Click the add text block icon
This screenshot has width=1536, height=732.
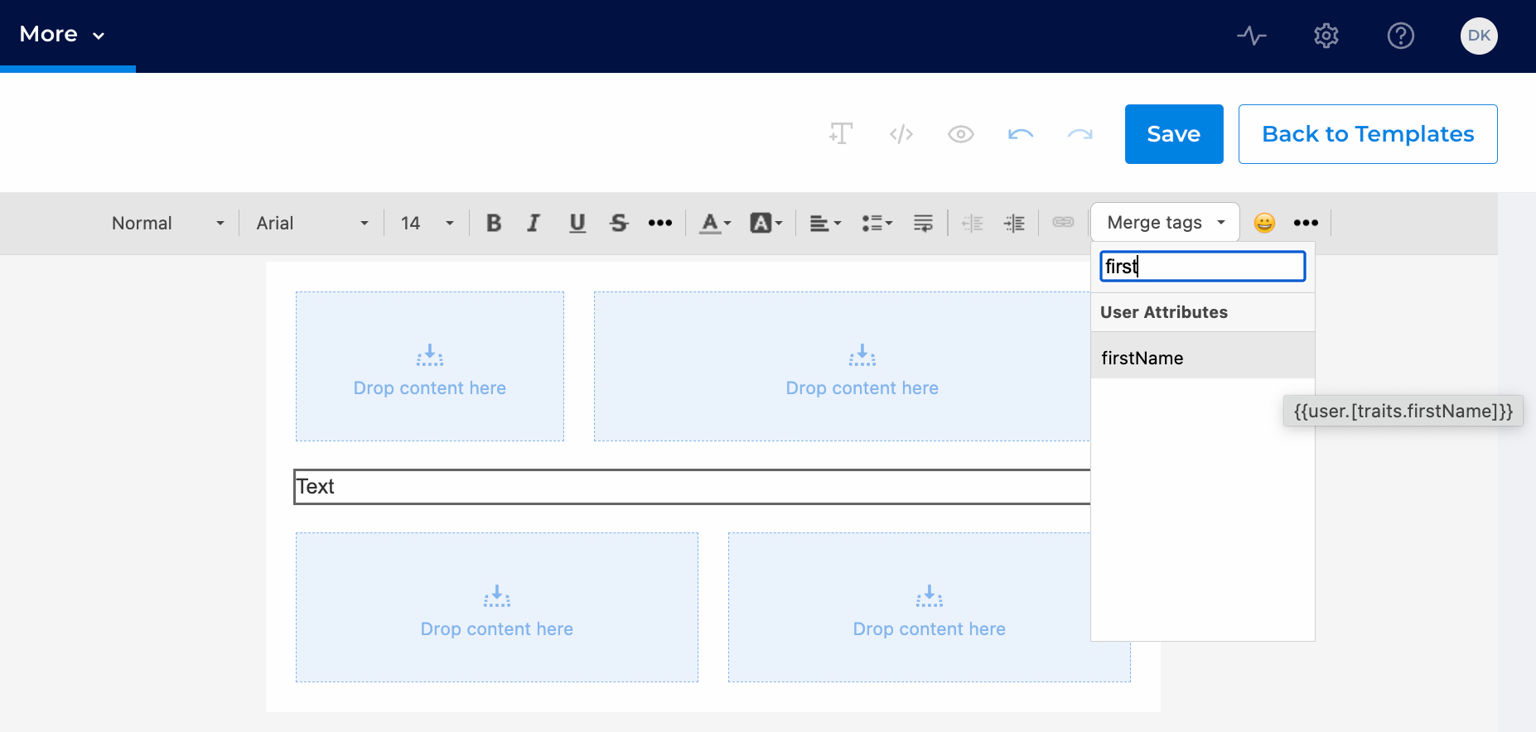click(x=840, y=134)
